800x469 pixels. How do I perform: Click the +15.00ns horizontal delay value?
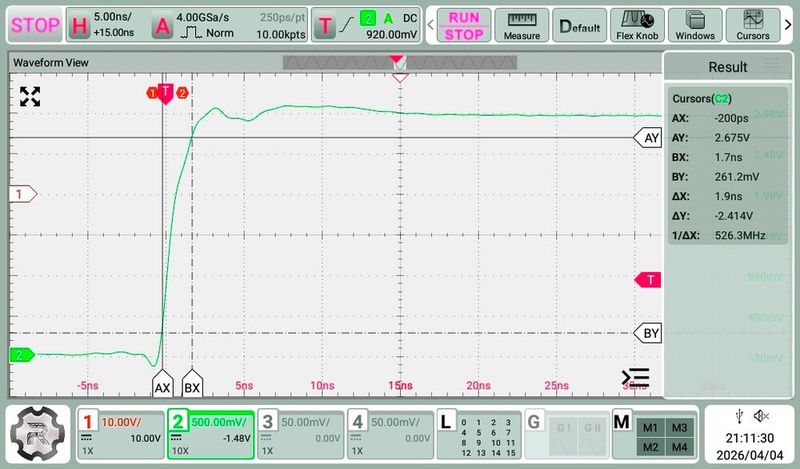pos(114,33)
